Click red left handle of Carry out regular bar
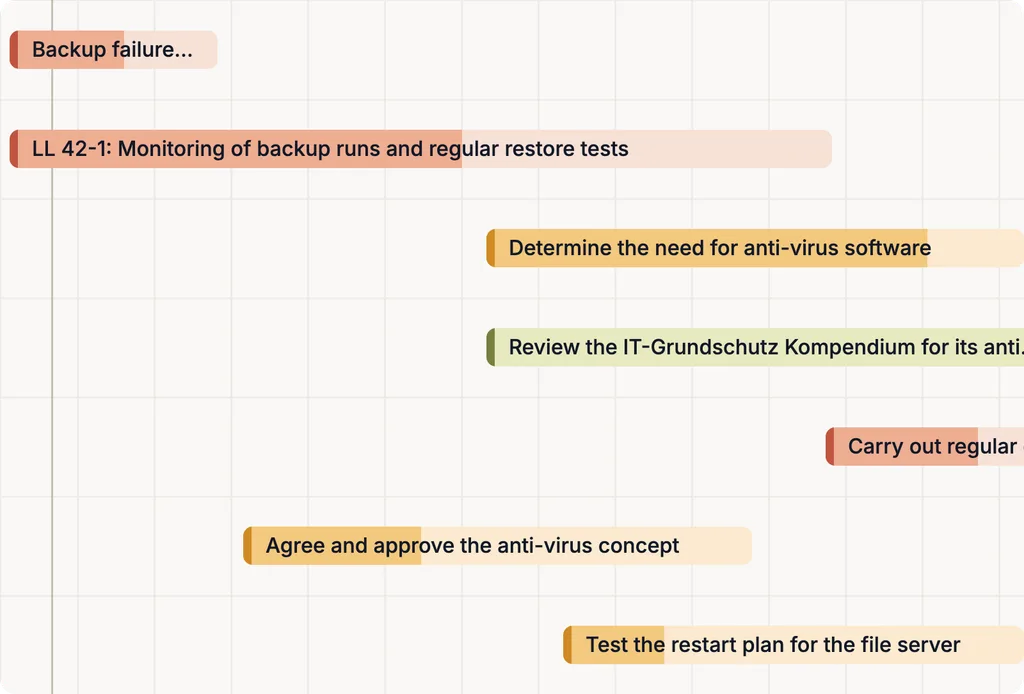Screen dimensions: 1024x694 pyautogui.click(x=829, y=447)
